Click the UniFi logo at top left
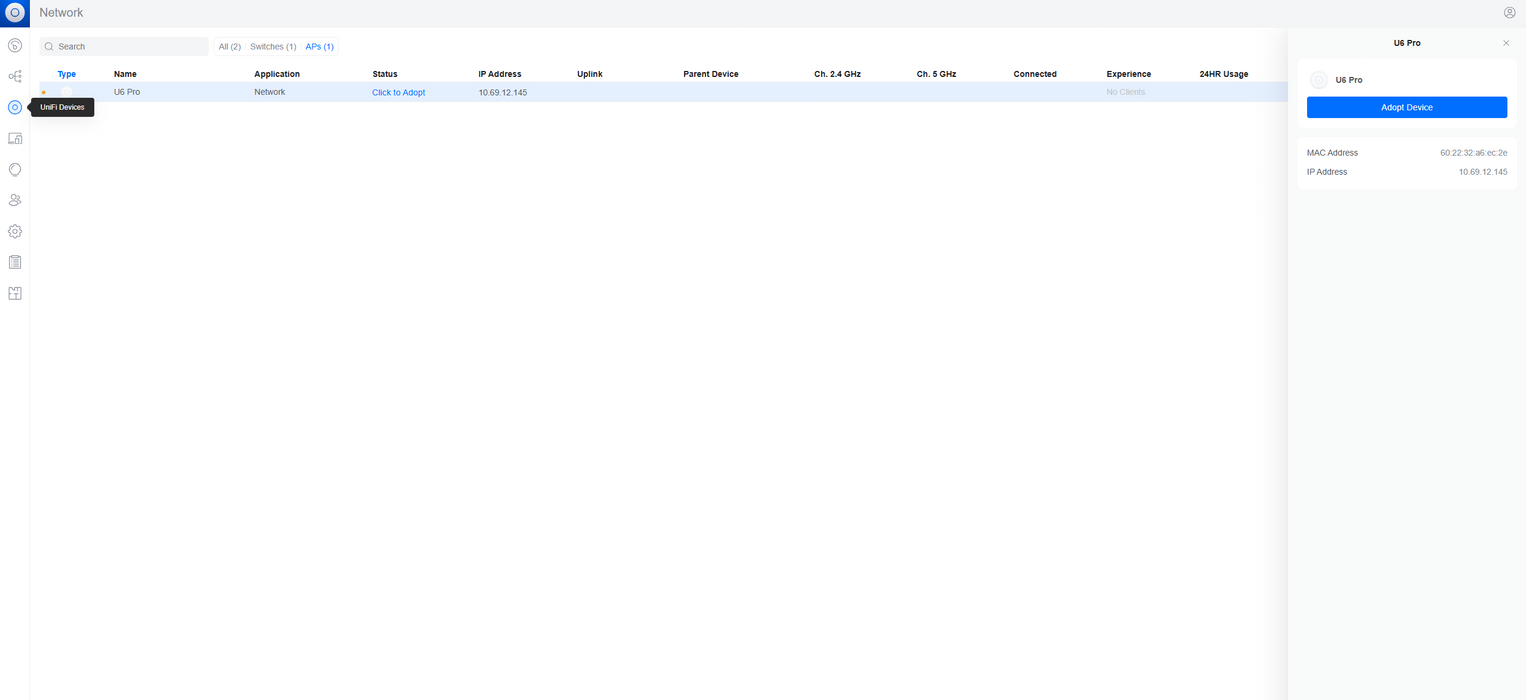1526x700 pixels. coord(15,13)
